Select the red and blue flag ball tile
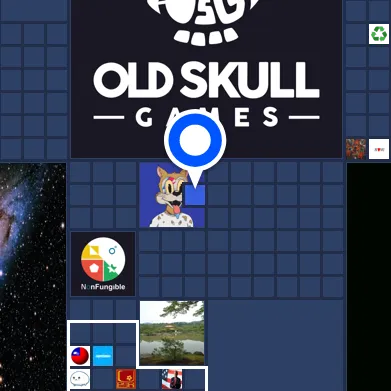Viewport: 391px width, 391px height. [x=80, y=356]
